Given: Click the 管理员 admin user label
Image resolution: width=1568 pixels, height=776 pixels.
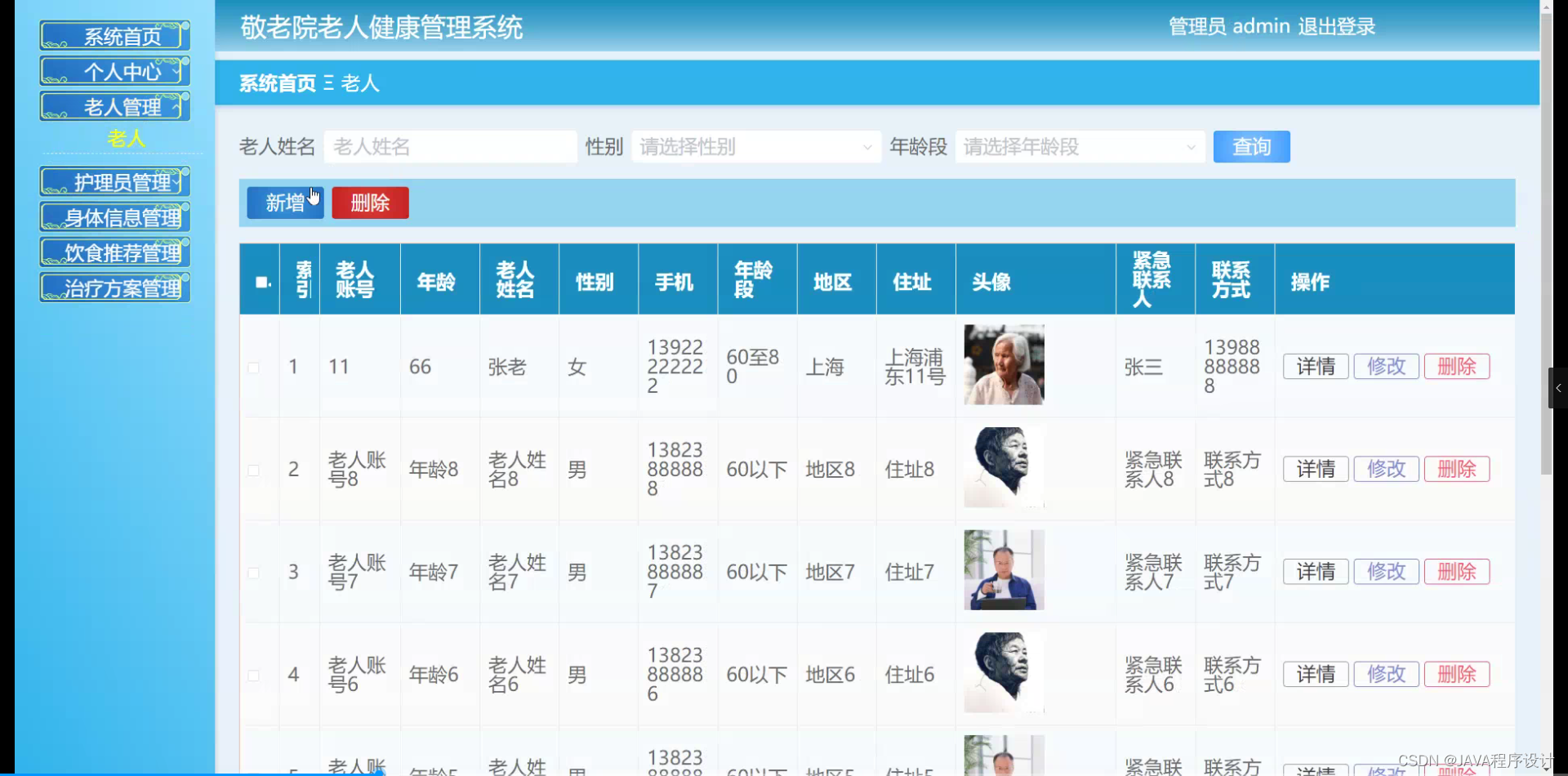Looking at the screenshot, I should (x=1229, y=27).
